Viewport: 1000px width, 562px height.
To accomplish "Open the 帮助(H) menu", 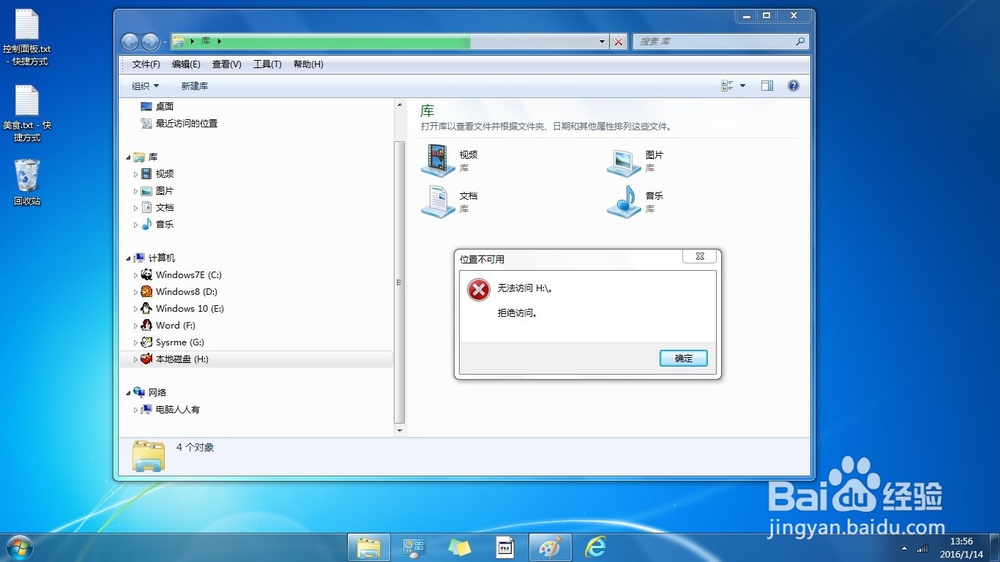I will click(x=308, y=64).
